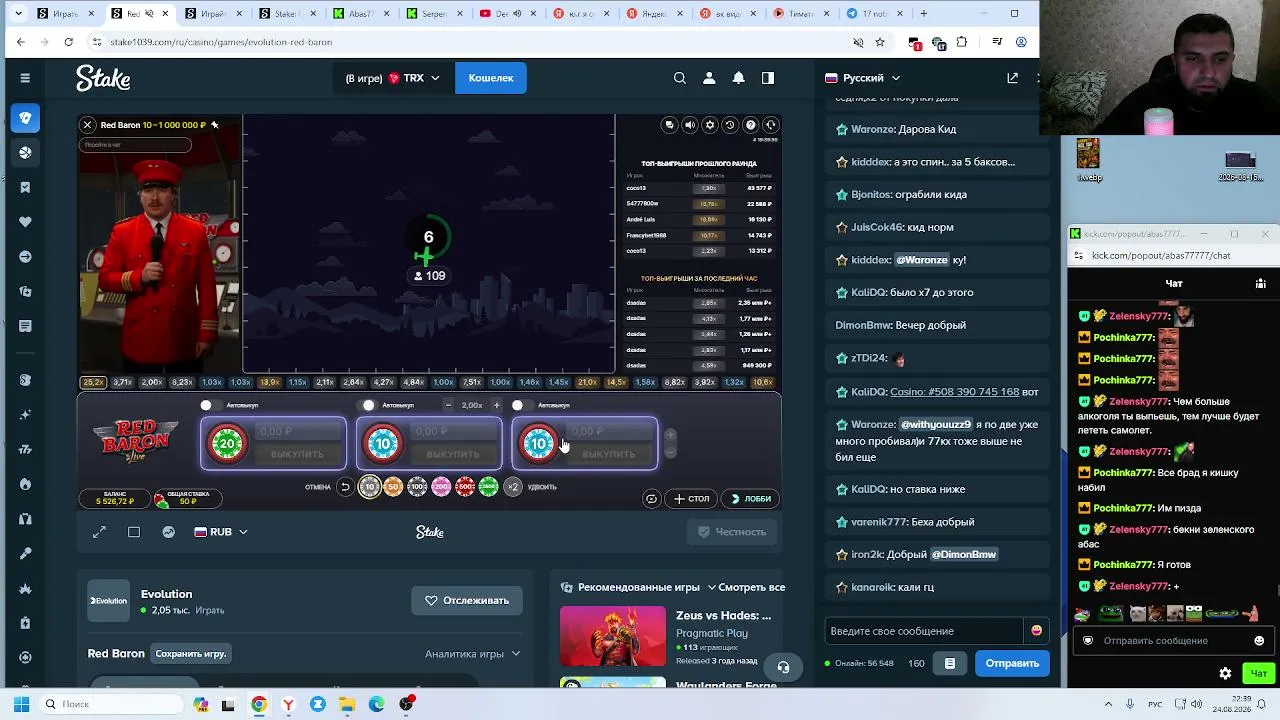Open the emoji picker in Stake chat

click(x=1036, y=631)
